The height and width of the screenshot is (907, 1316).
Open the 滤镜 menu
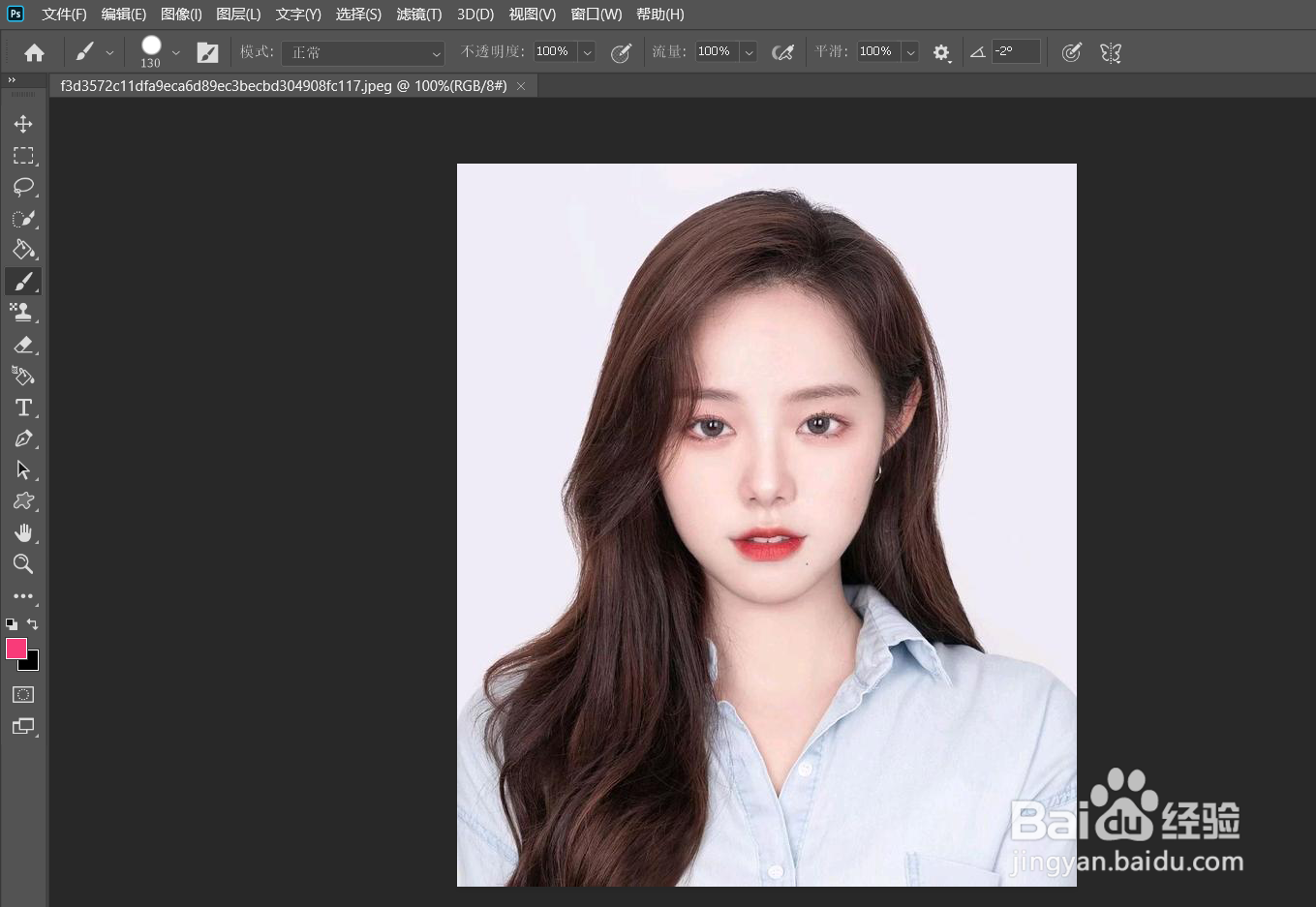[x=416, y=15]
